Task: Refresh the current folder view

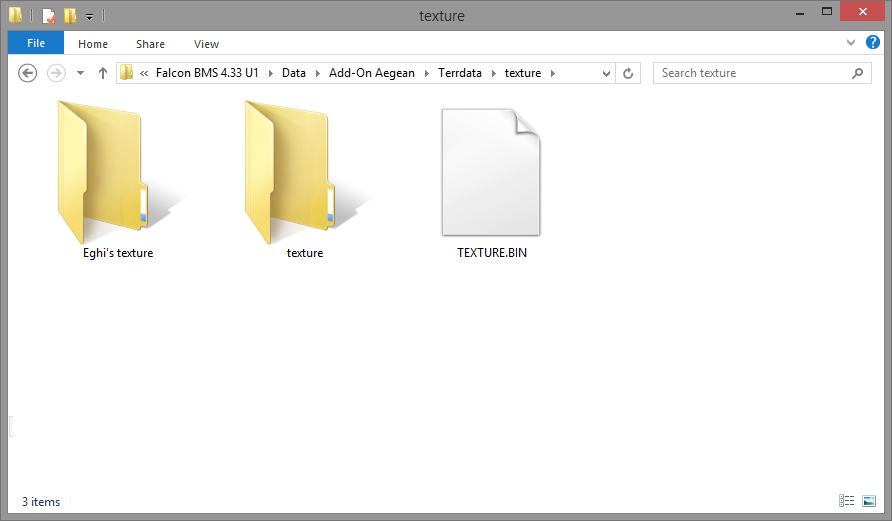Action: tap(628, 73)
